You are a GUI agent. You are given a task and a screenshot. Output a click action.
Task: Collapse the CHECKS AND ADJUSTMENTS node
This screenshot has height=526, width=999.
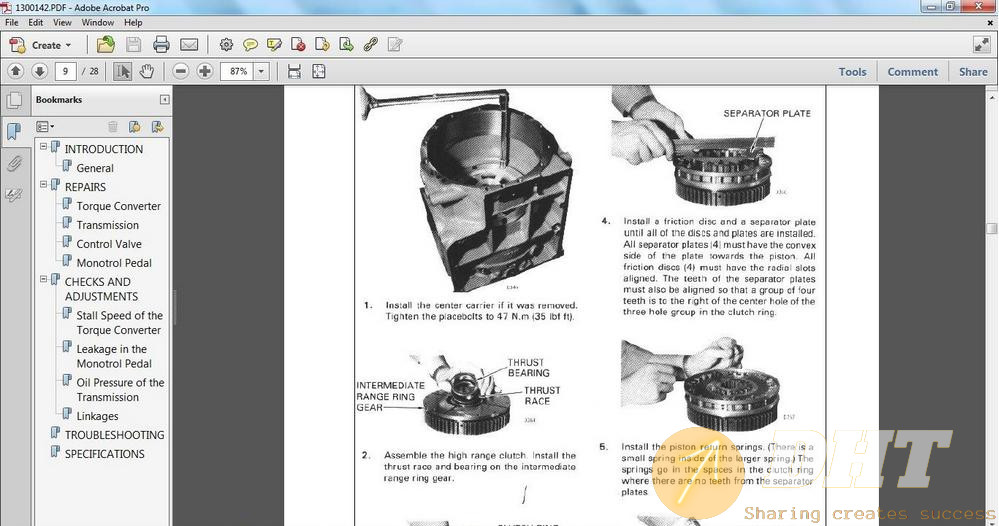(43, 280)
